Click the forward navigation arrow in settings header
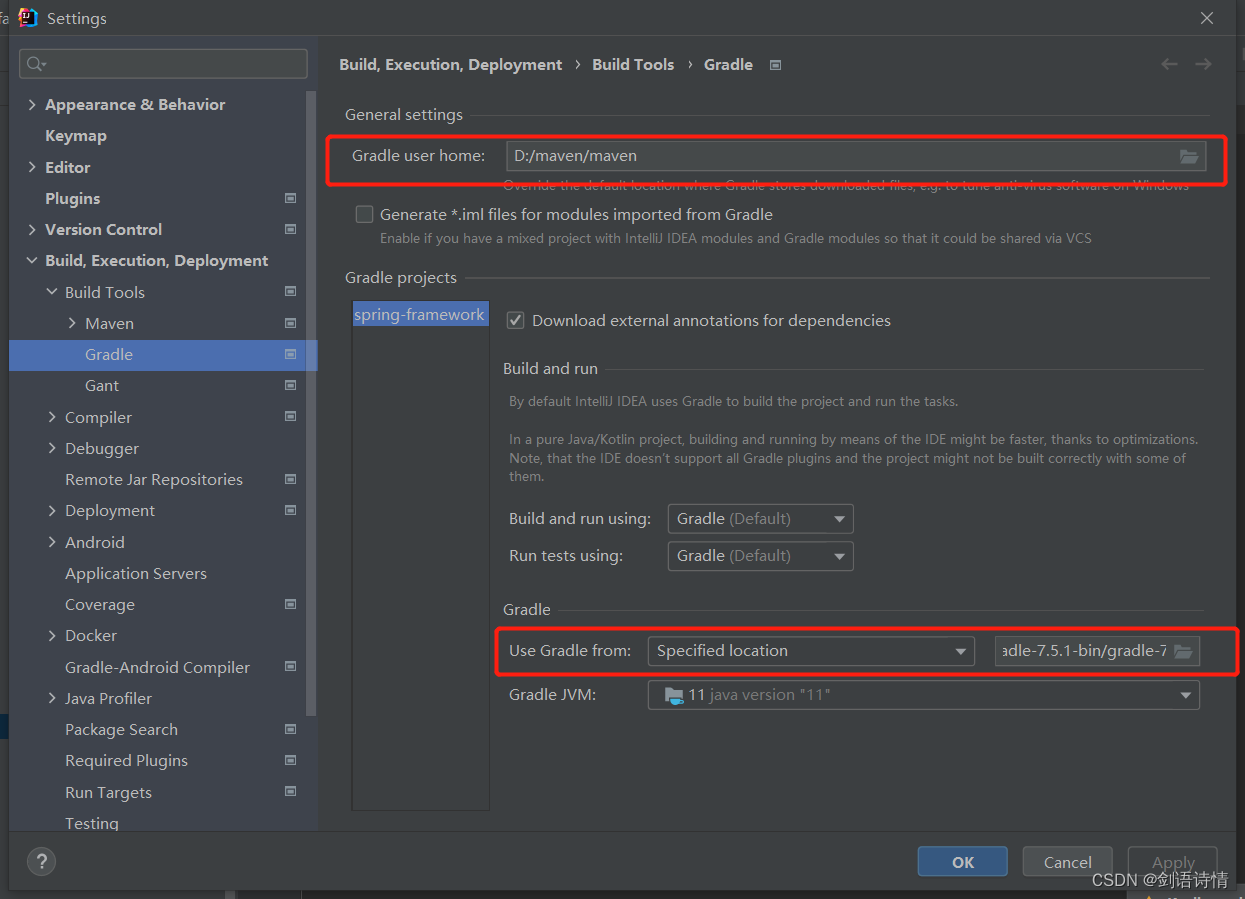Viewport: 1245px width, 899px height. [x=1203, y=64]
